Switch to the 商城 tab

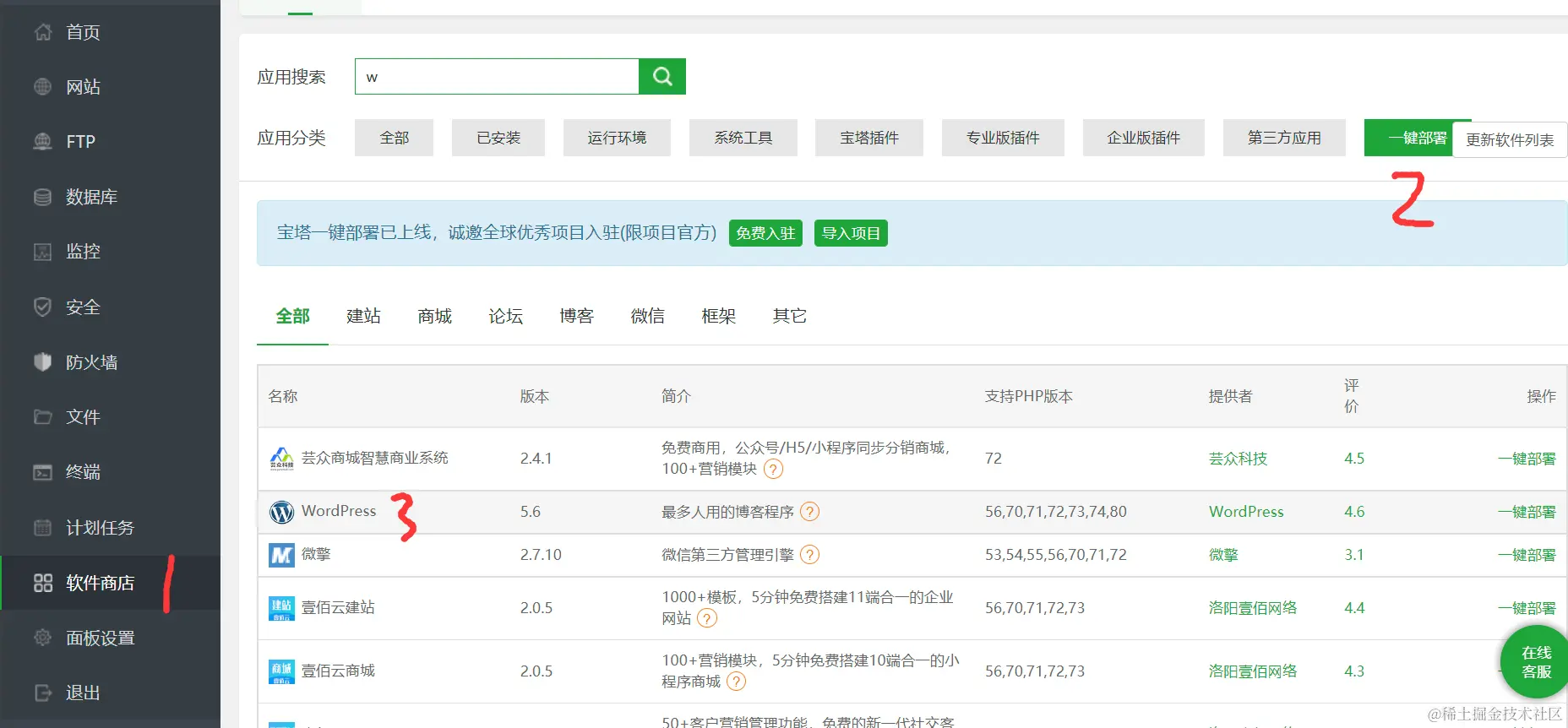[434, 316]
